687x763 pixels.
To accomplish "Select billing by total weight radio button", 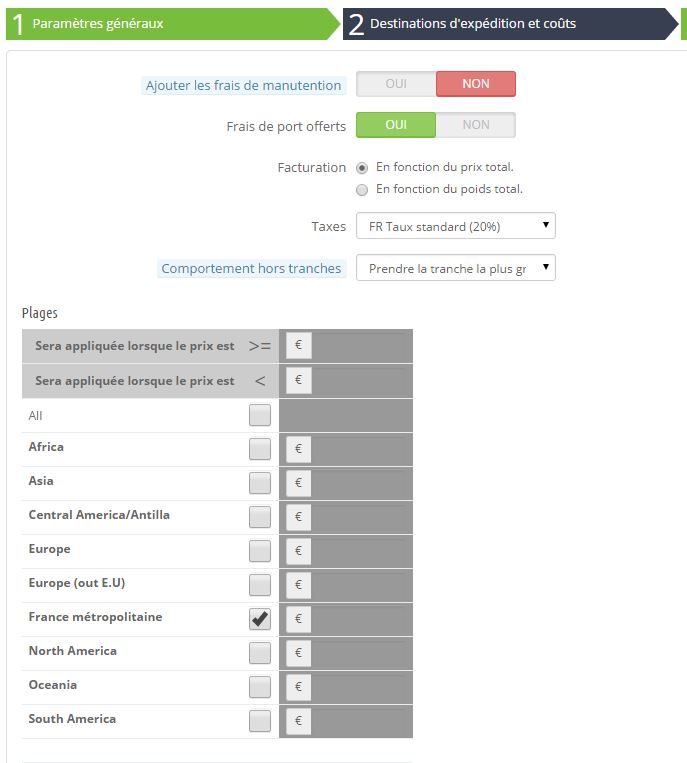I will 362,190.
